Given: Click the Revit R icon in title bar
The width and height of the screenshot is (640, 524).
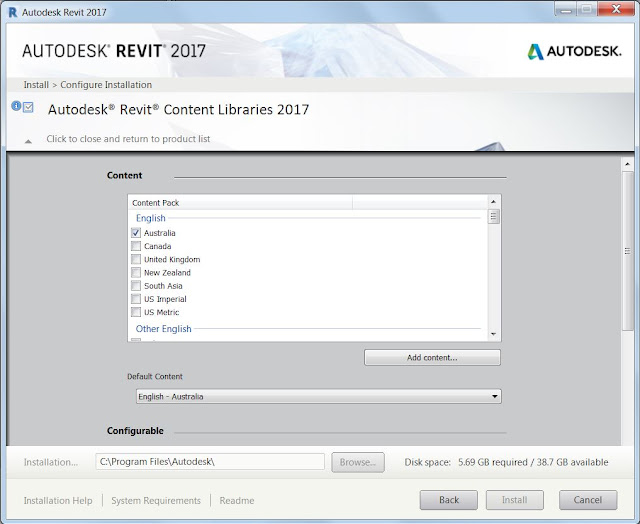Looking at the screenshot, I should [x=13, y=12].
